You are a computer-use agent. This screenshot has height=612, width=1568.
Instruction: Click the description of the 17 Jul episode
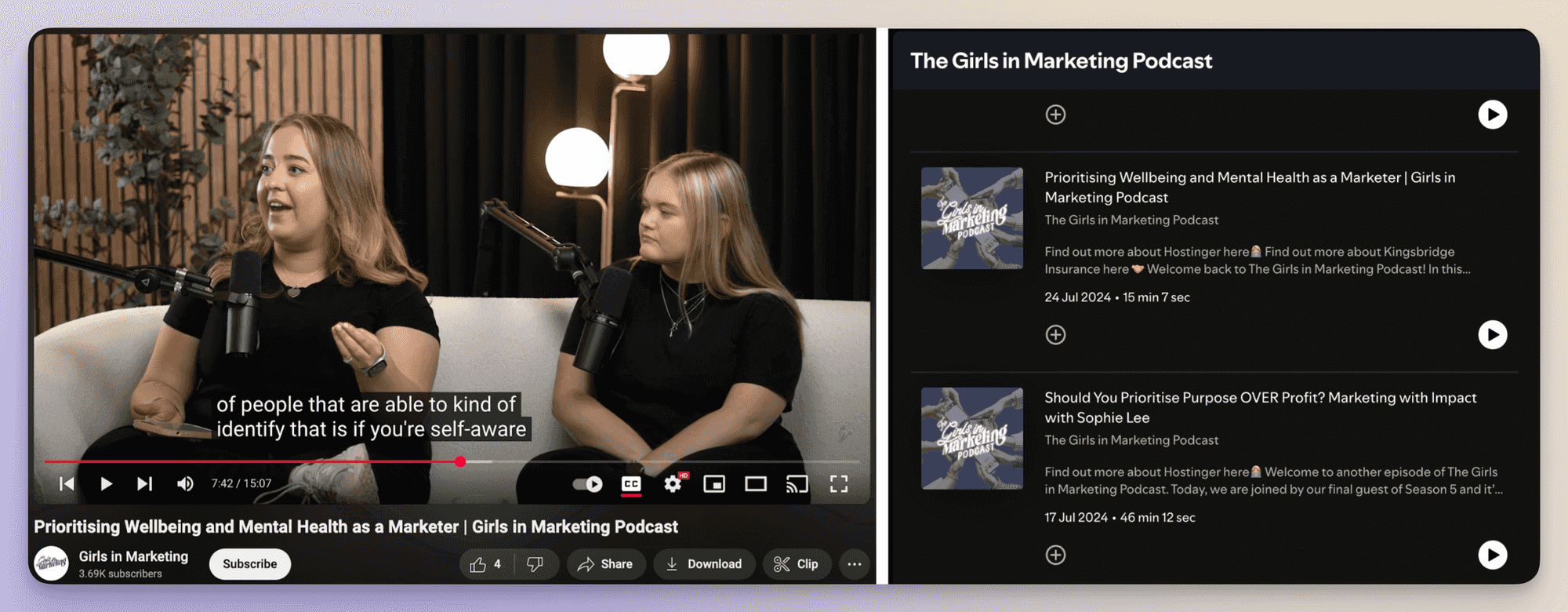click(1273, 481)
